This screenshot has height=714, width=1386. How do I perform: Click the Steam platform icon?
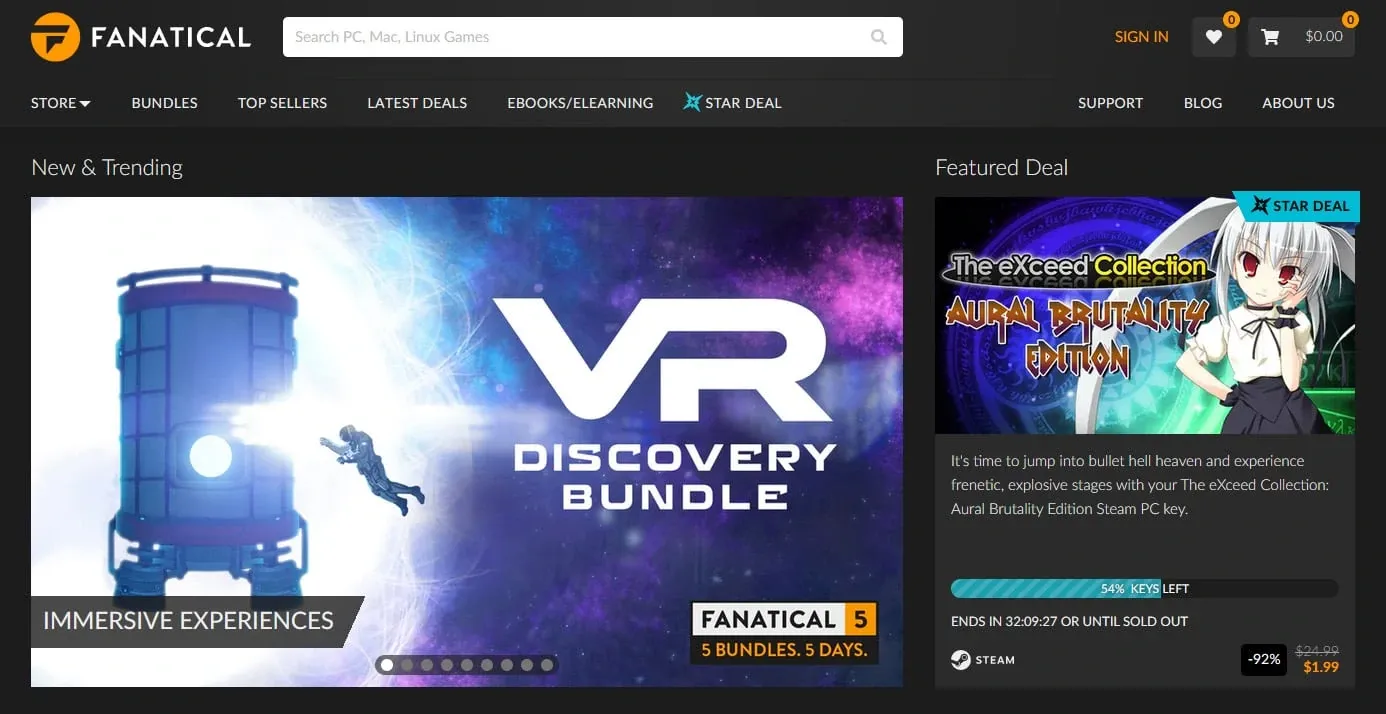tap(961, 660)
